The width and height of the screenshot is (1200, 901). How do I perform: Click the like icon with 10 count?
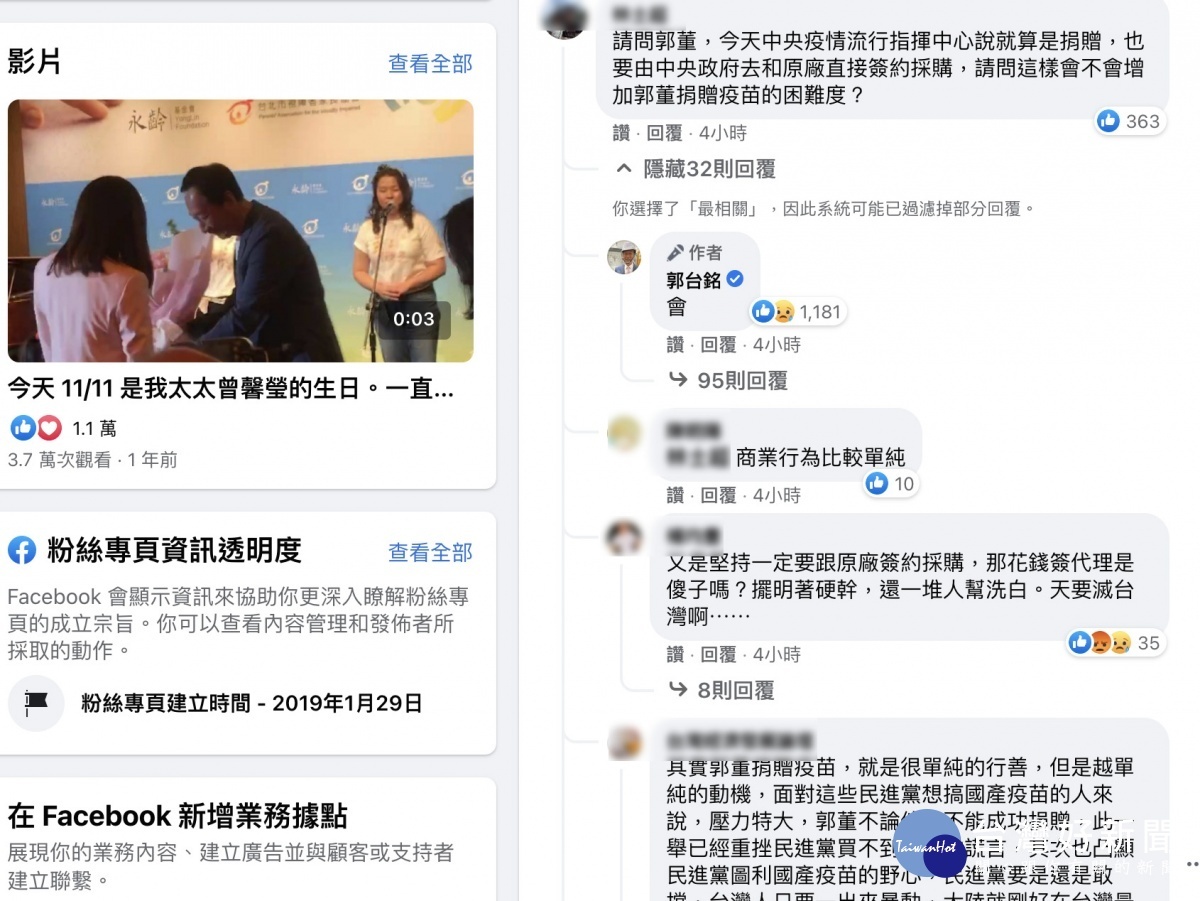(x=878, y=484)
